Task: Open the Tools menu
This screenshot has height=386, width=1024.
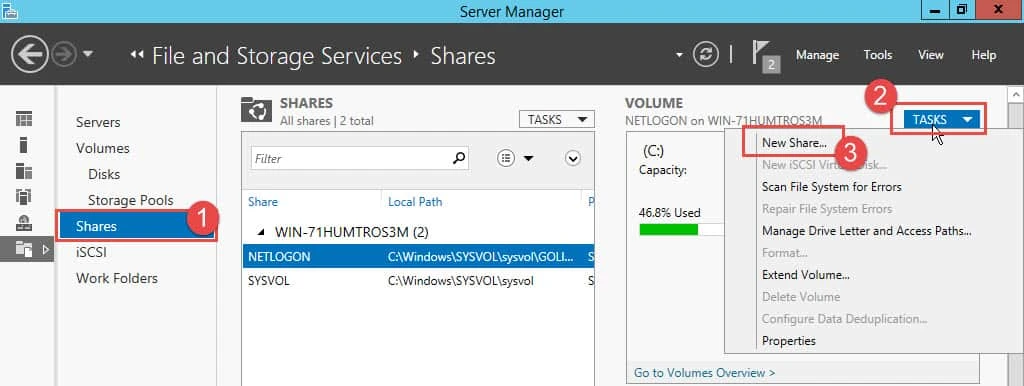Action: [878, 56]
